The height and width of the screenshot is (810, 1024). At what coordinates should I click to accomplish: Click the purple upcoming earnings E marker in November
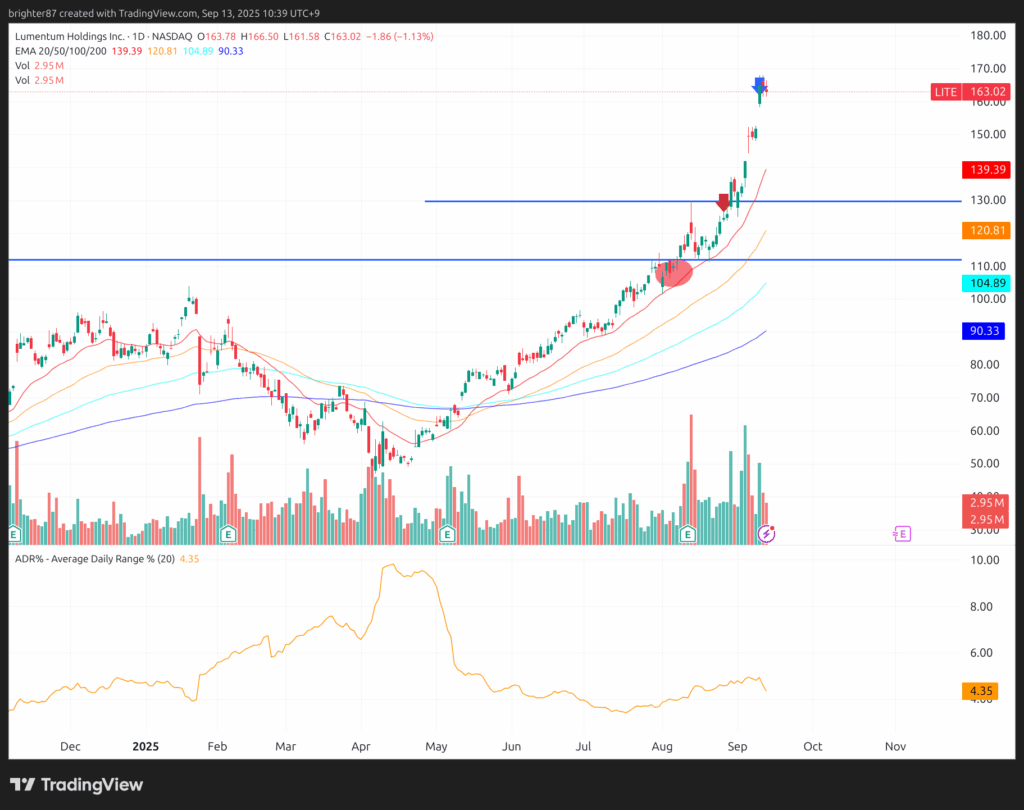[902, 534]
